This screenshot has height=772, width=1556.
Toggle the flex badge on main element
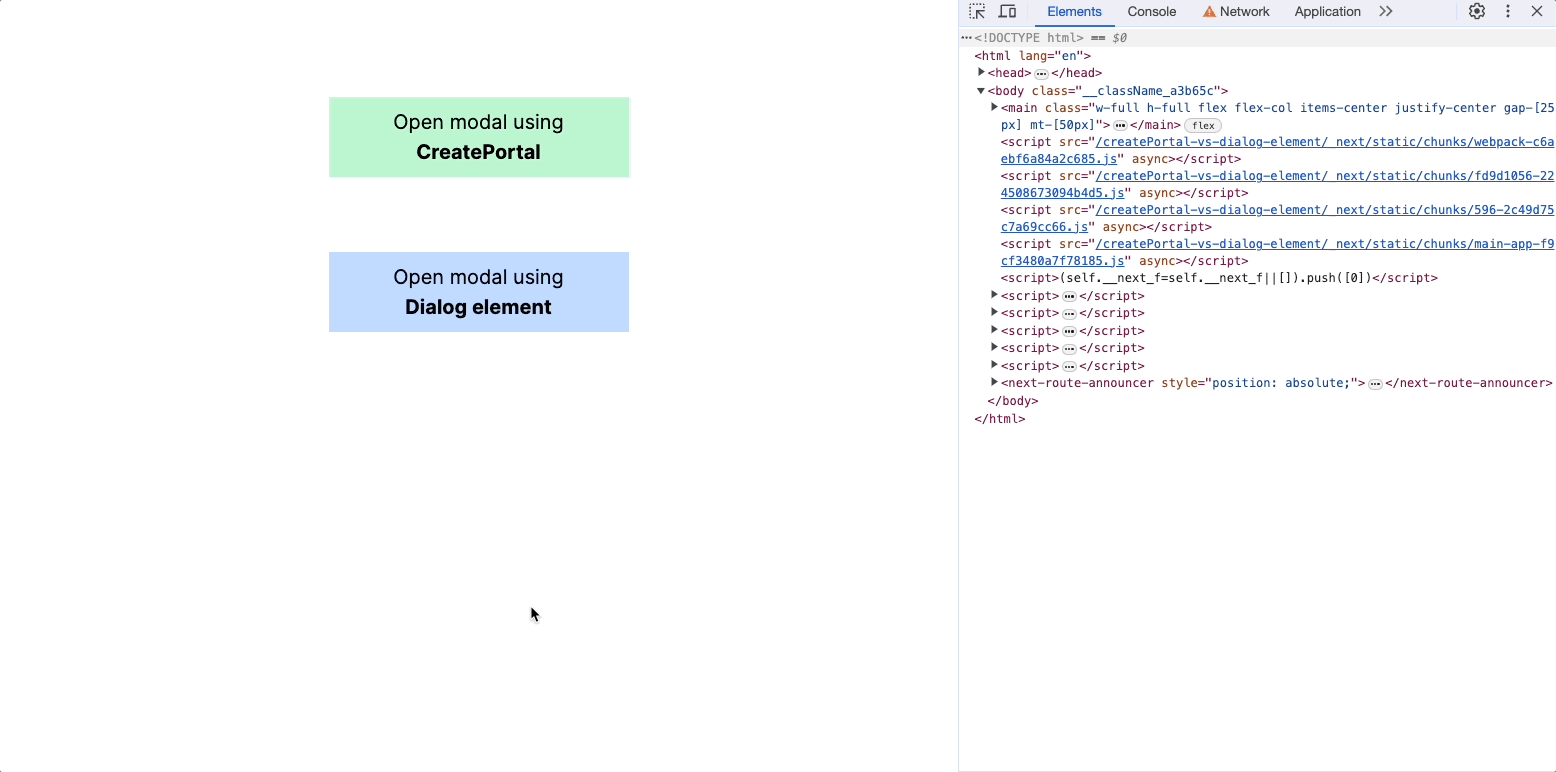[x=1203, y=126]
